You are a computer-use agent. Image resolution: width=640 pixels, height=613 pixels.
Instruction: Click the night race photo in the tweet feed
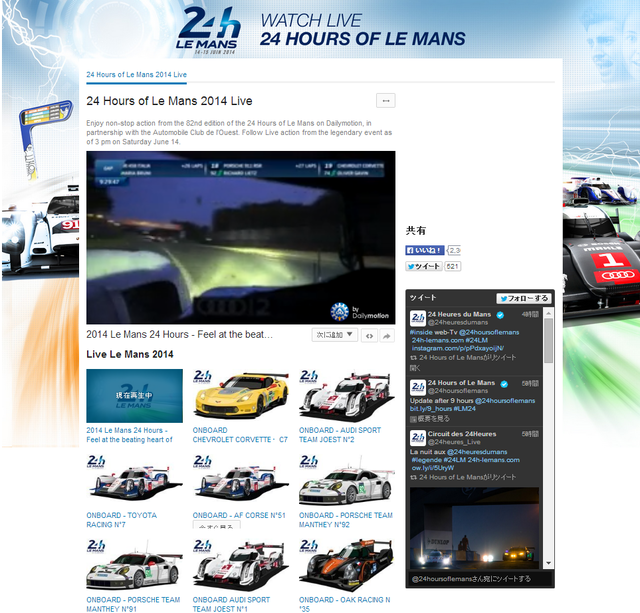pos(474,528)
